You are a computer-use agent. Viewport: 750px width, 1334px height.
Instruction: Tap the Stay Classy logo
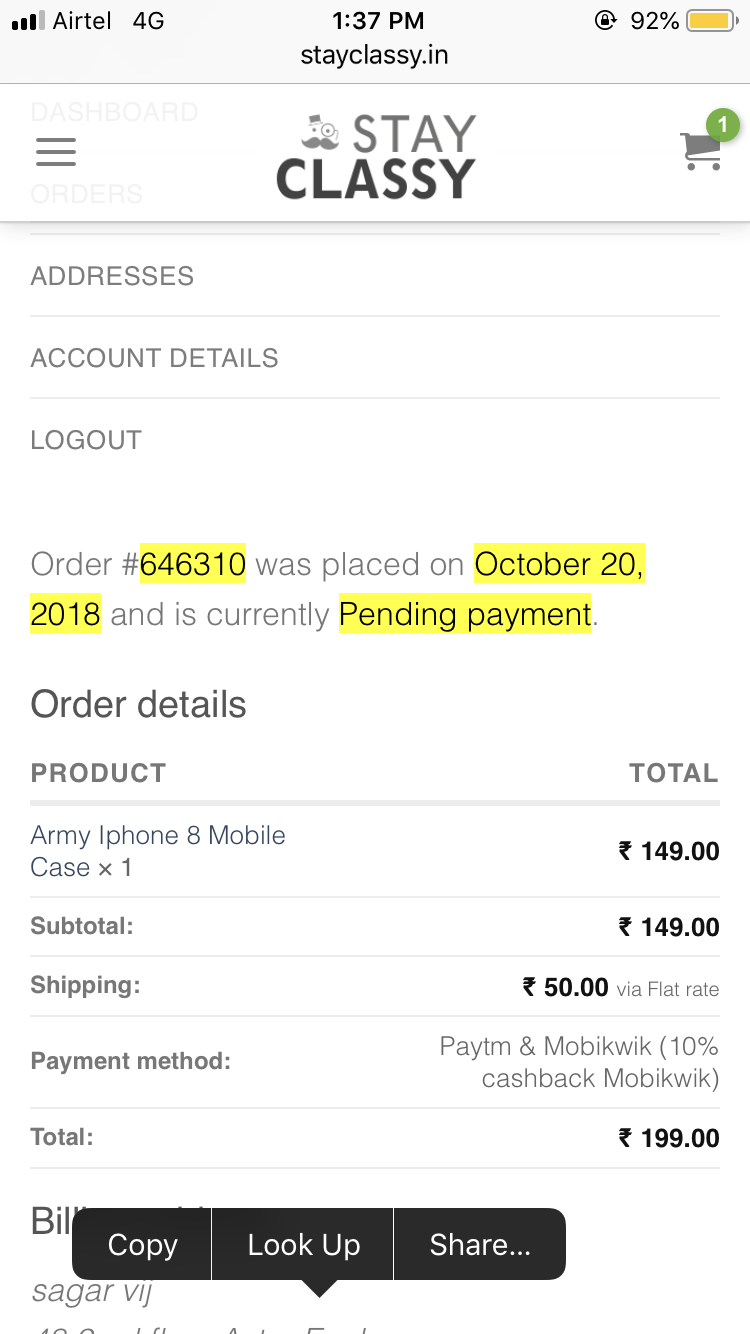(375, 156)
